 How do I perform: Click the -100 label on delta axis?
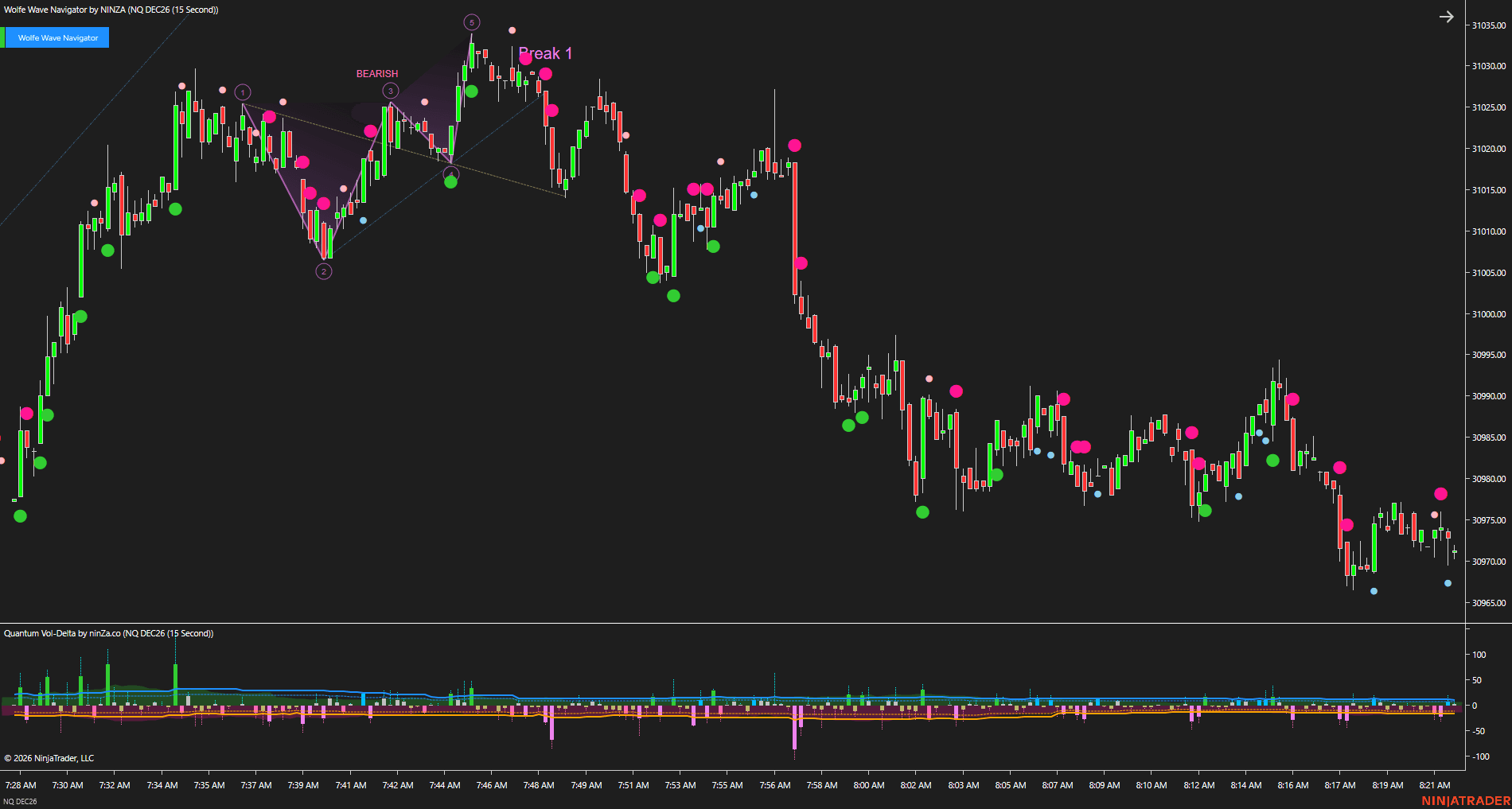(x=1479, y=756)
